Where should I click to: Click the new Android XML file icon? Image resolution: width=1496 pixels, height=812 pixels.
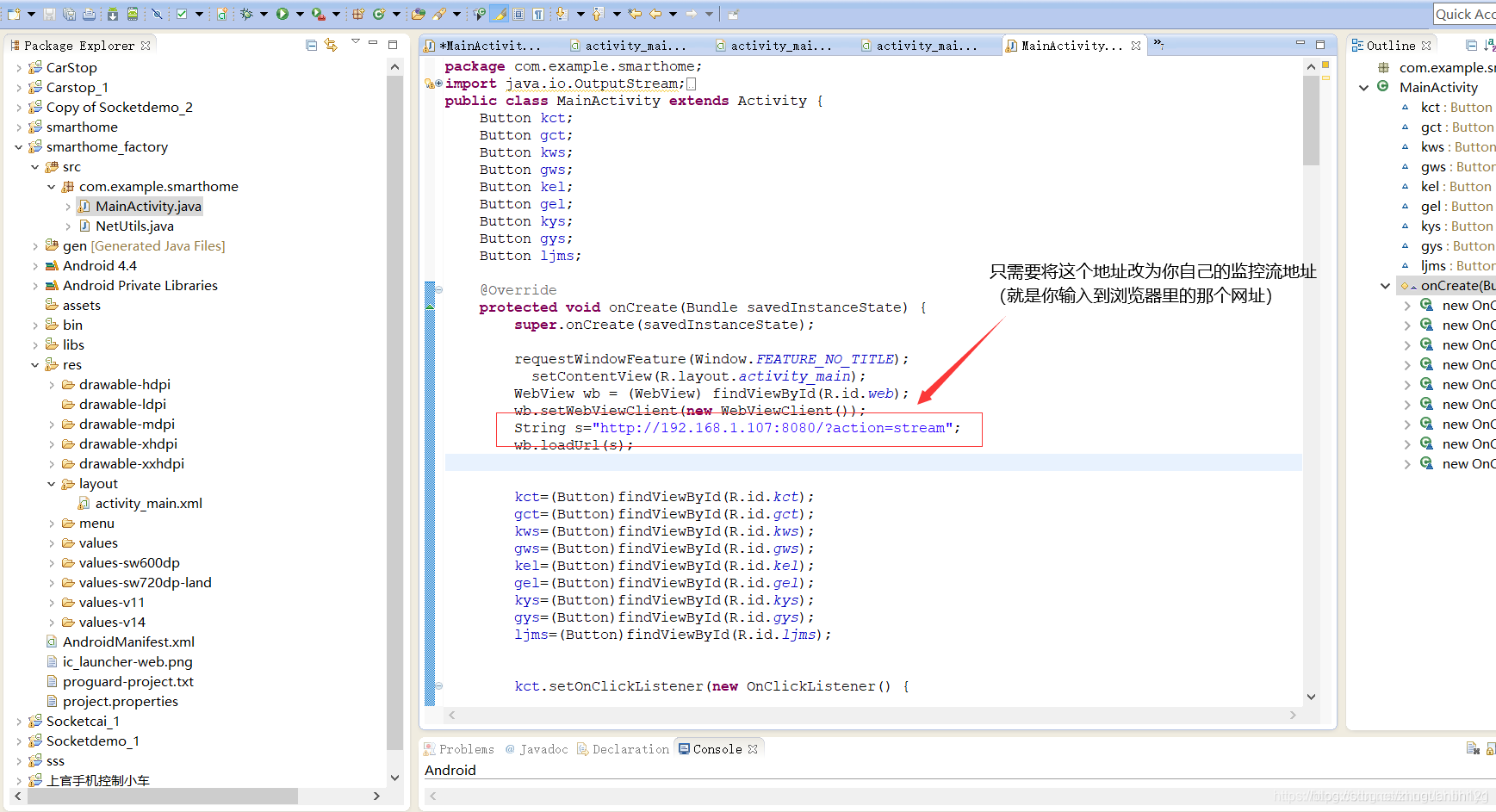(x=222, y=14)
